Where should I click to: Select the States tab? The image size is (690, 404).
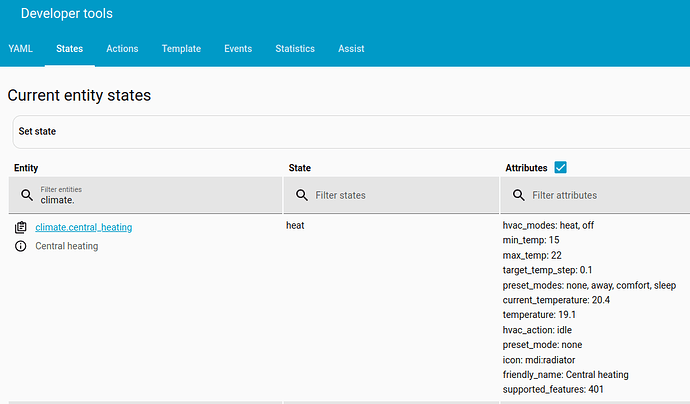tap(70, 48)
